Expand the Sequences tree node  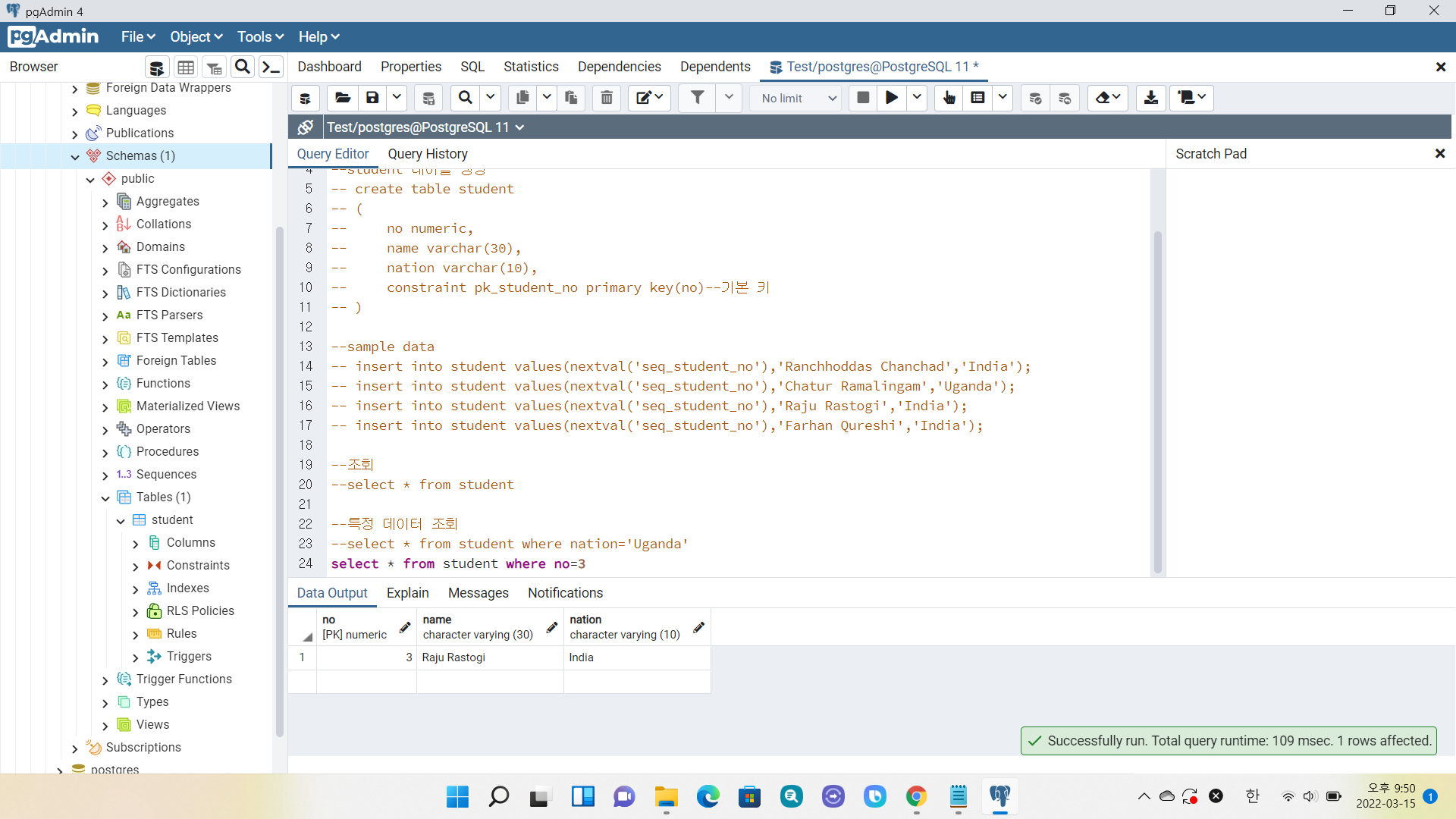pyautogui.click(x=105, y=475)
